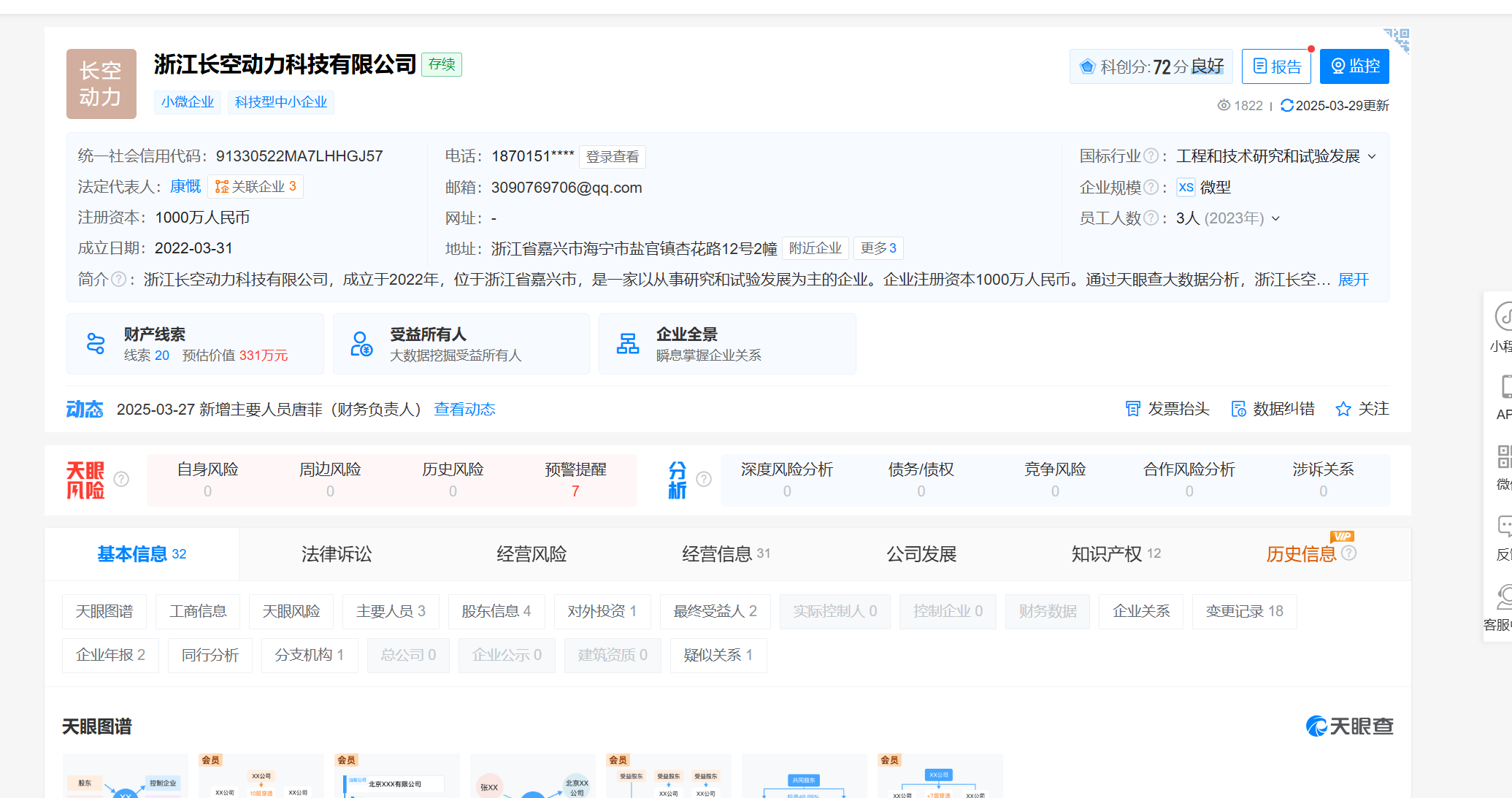Open the 北京XXX有限公司 graph thumbnail

pos(396,775)
